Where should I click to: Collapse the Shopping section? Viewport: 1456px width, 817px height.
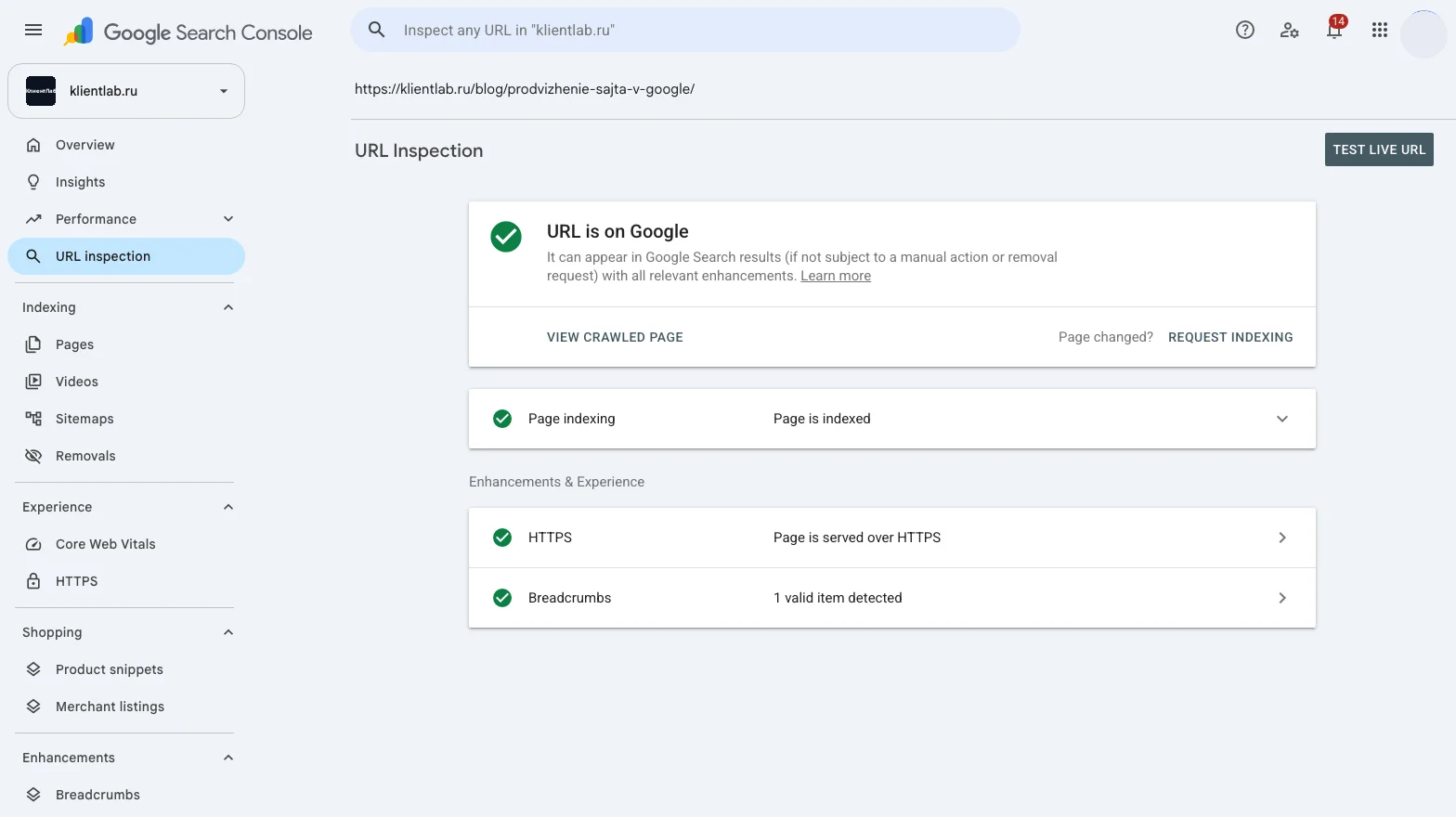point(228,632)
